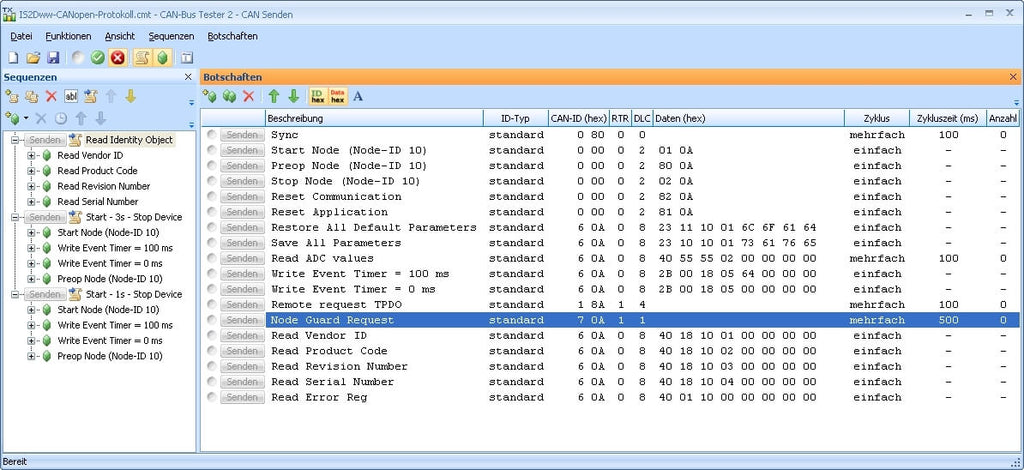
Task: Duplicate message icon in Botschaften toolbar
Action: (229, 97)
